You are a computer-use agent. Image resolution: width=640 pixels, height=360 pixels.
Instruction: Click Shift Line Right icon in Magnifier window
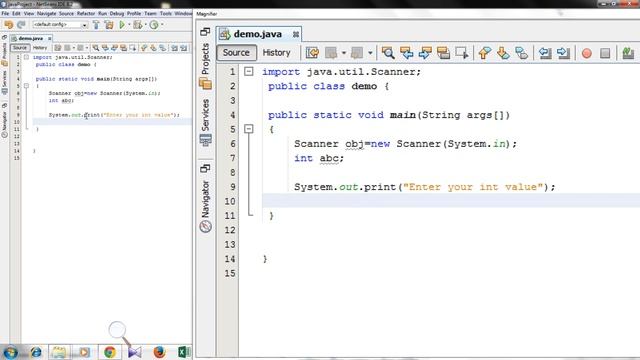coord(563,53)
